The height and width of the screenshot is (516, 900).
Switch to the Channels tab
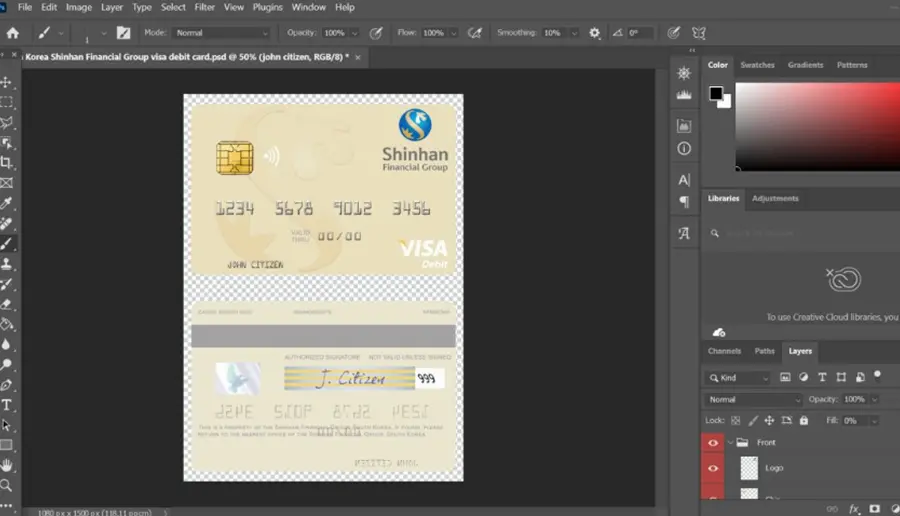tap(724, 351)
